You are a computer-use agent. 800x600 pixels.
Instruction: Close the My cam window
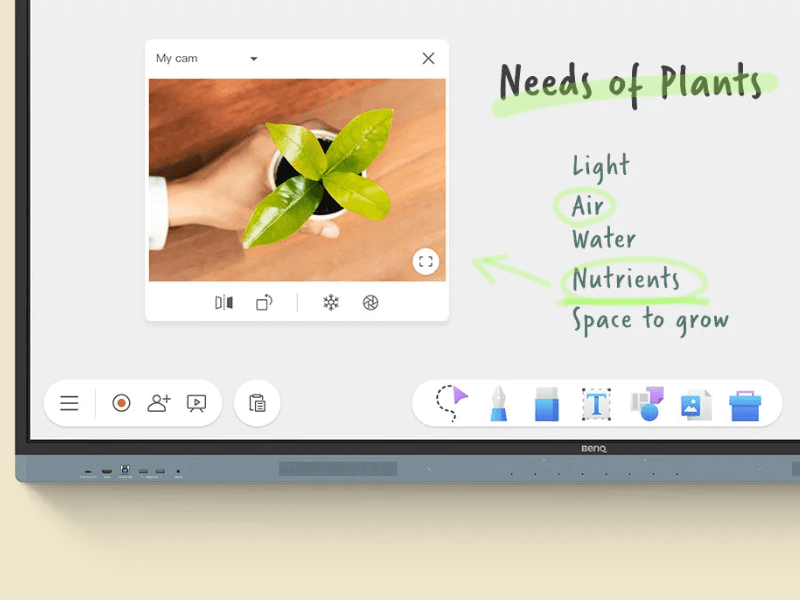pos(429,59)
